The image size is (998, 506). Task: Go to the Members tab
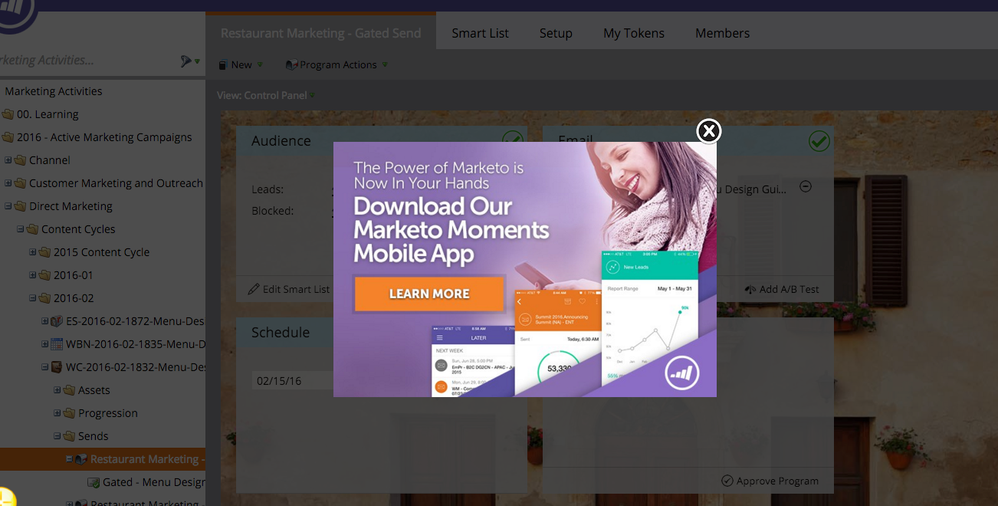click(722, 33)
